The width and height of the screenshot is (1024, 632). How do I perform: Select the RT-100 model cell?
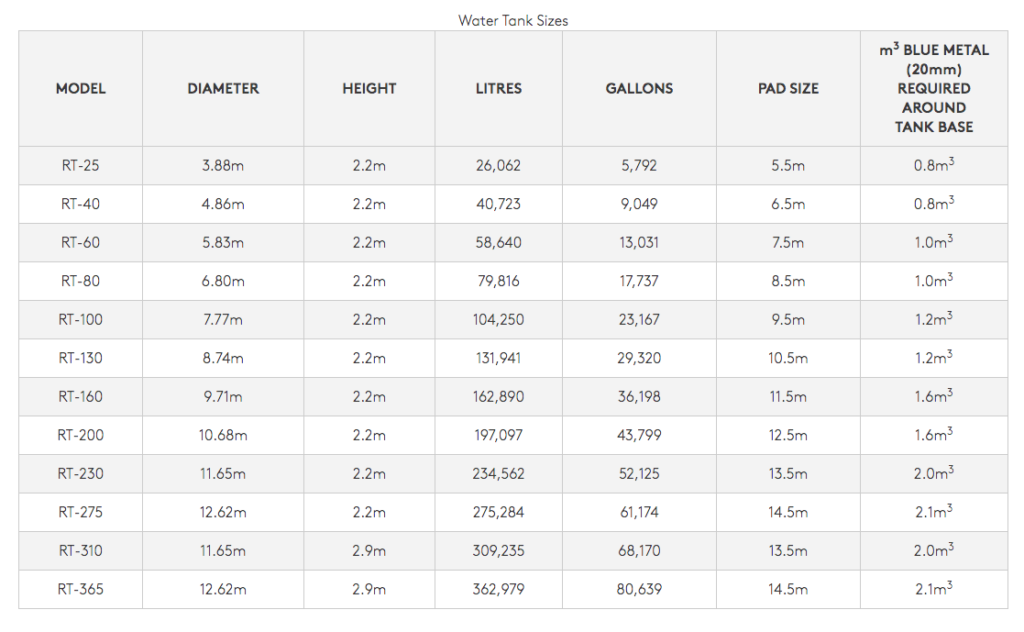[80, 320]
